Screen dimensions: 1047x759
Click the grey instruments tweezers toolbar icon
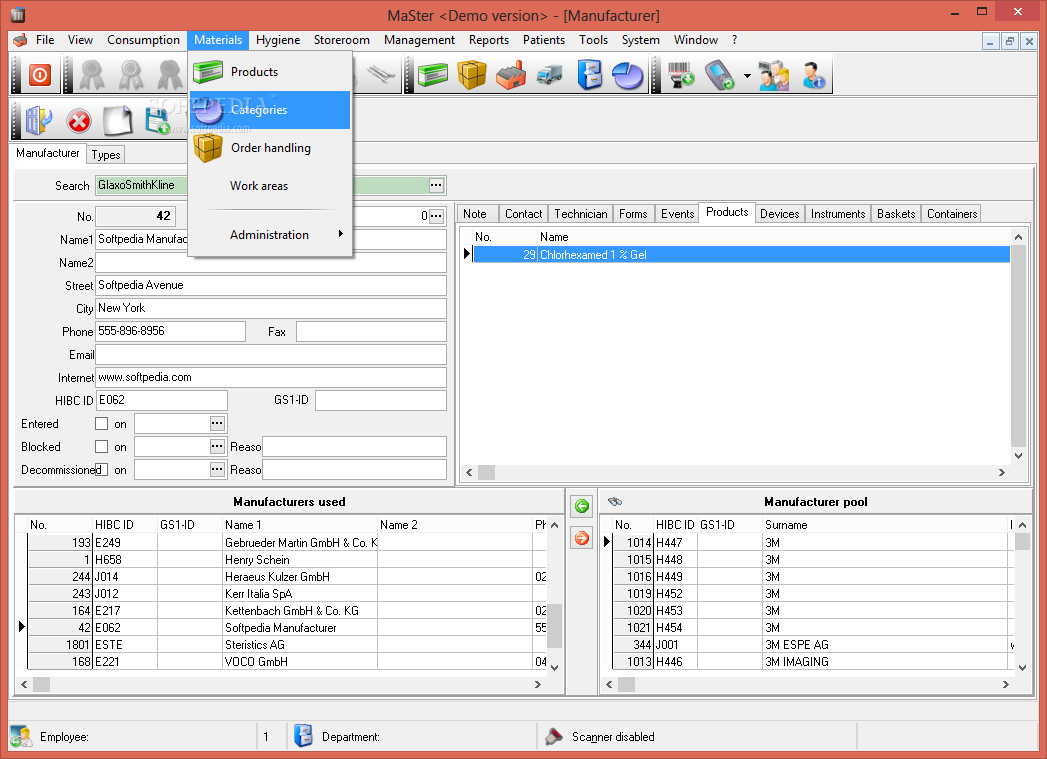click(x=381, y=75)
